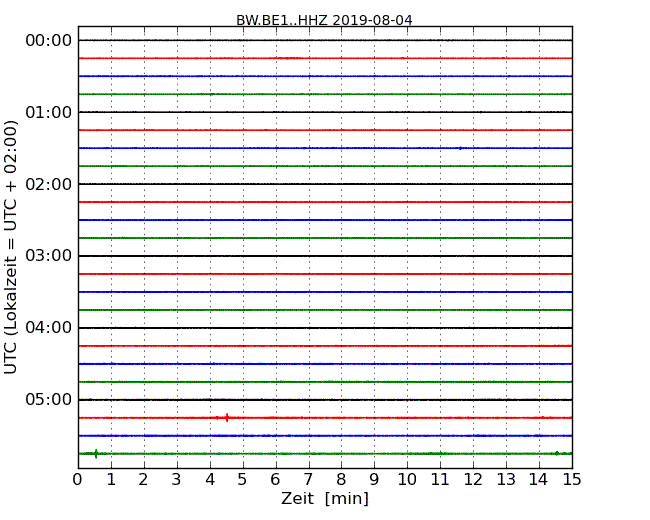650x520 pixels.
Task: Click the 00:00 time label
Action: pyautogui.click(x=49, y=41)
